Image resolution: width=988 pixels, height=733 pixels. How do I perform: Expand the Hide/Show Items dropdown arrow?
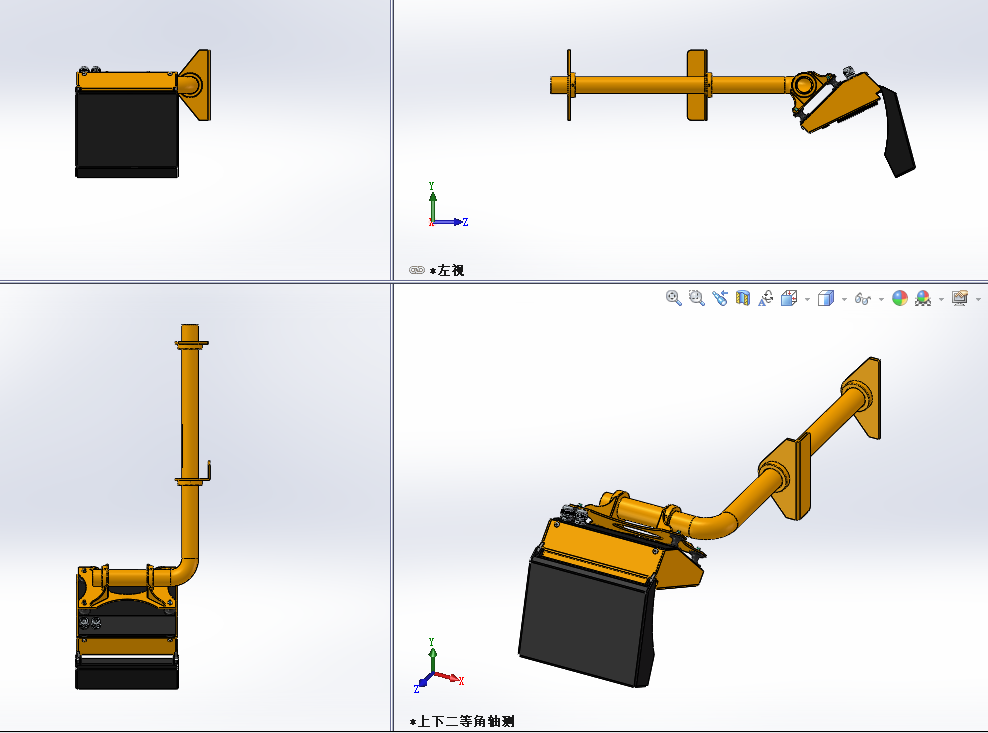coord(881,299)
